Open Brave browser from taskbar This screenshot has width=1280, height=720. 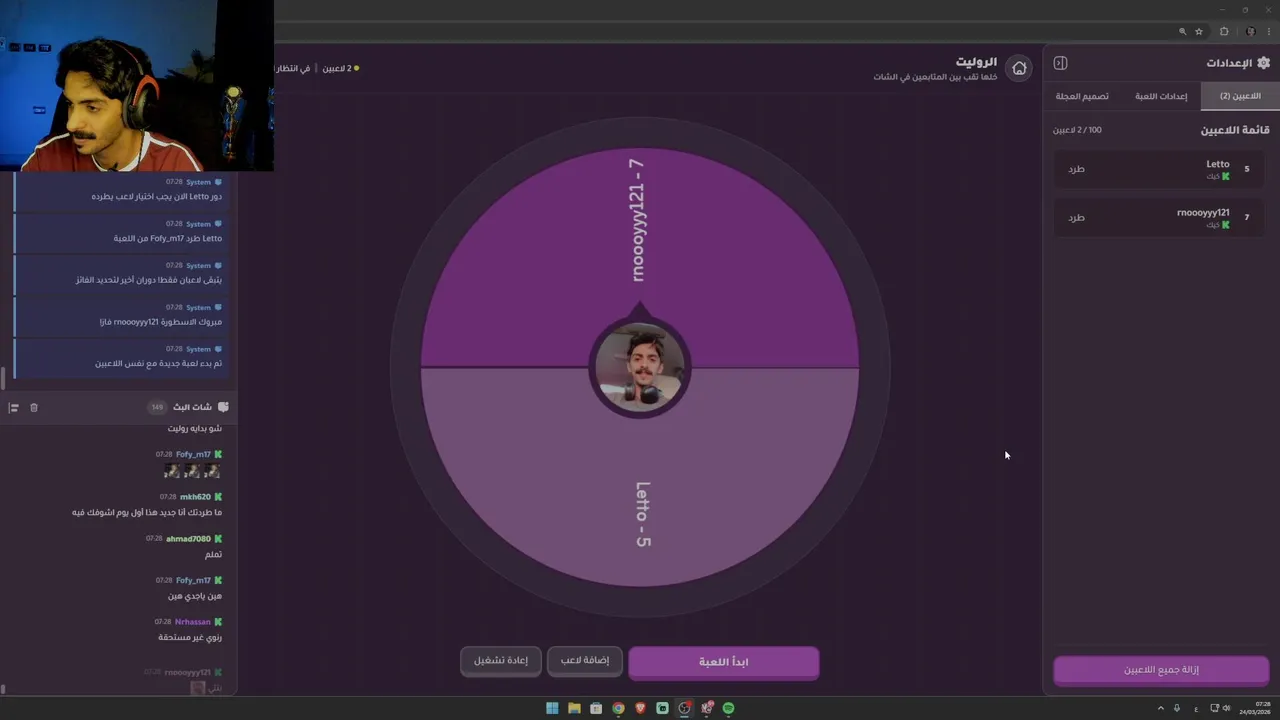click(640, 708)
